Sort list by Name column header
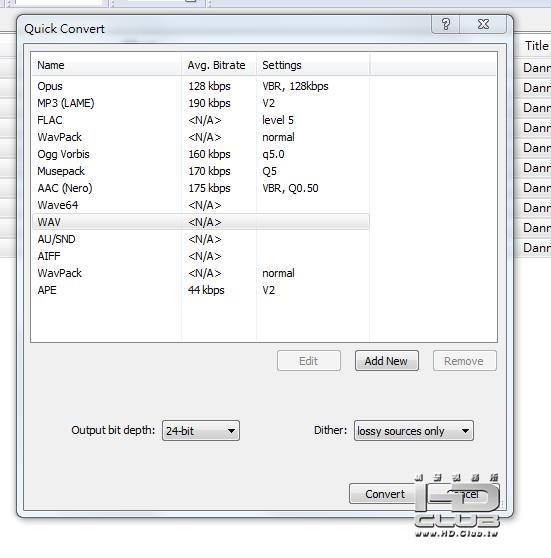Image resolution: width=551 pixels, height=558 pixels. 106,65
